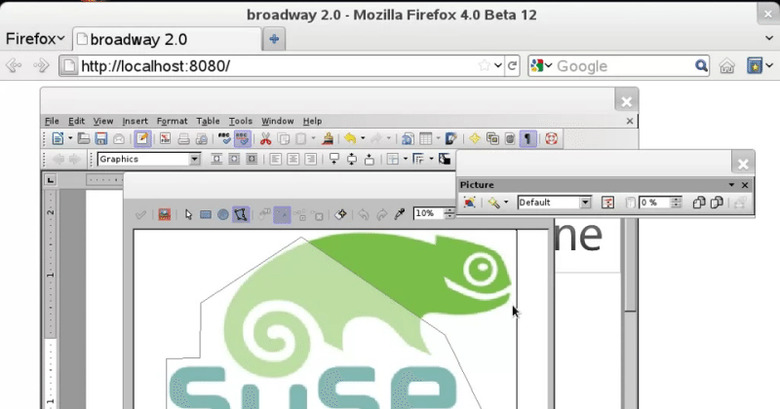Open the Insert menu

pyautogui.click(x=135, y=121)
